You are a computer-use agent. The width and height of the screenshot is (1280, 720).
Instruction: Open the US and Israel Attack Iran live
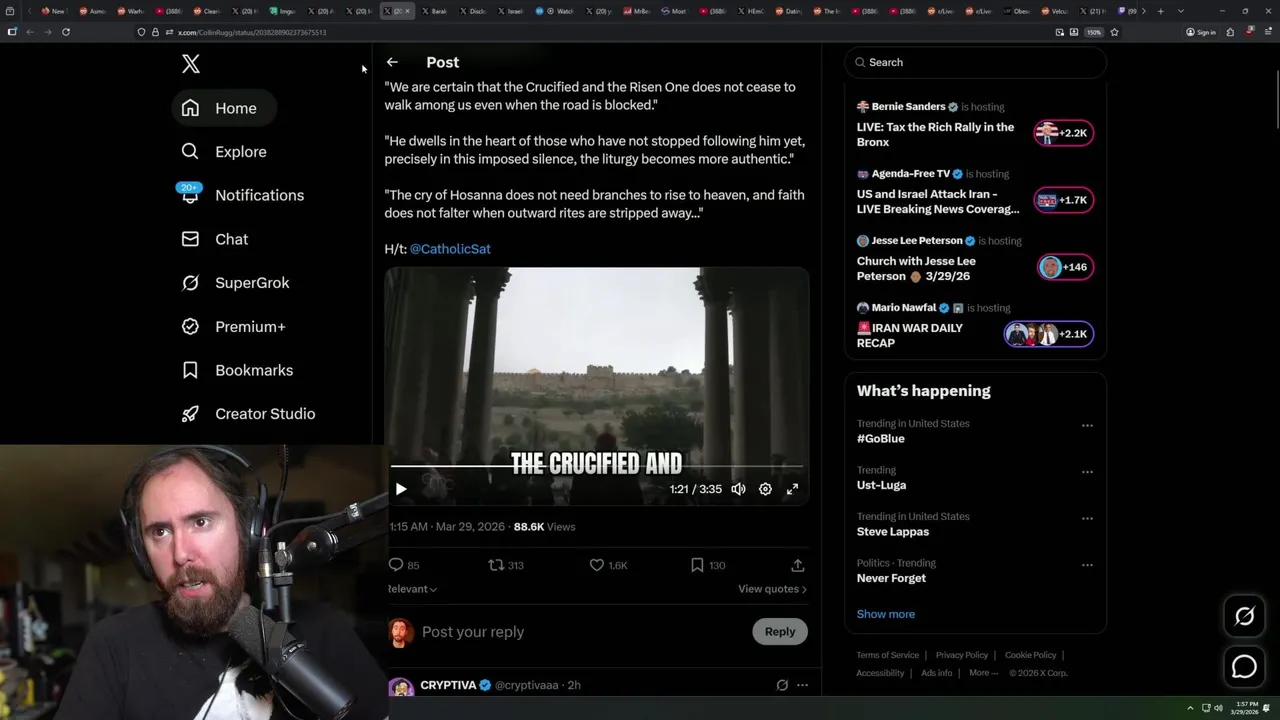tap(938, 202)
